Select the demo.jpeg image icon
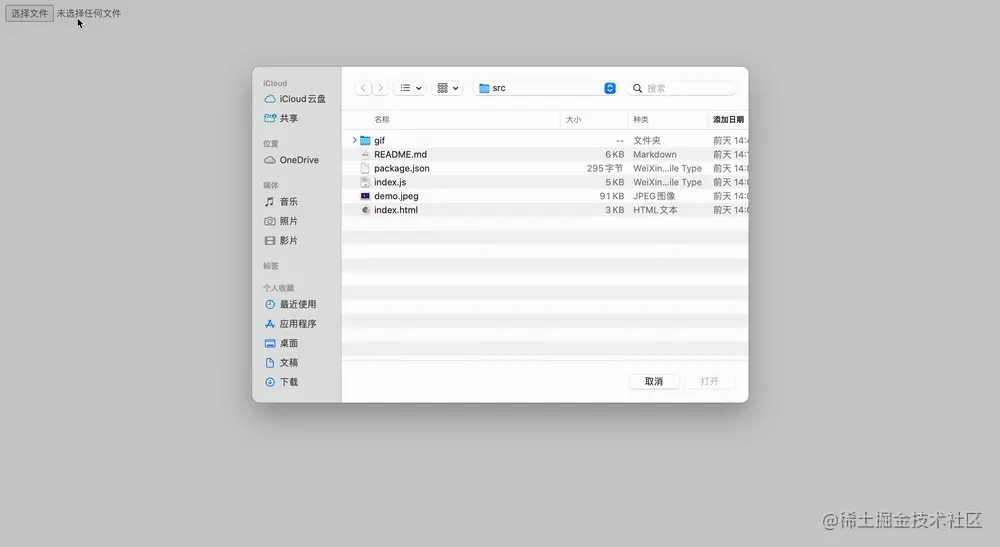 (365, 196)
